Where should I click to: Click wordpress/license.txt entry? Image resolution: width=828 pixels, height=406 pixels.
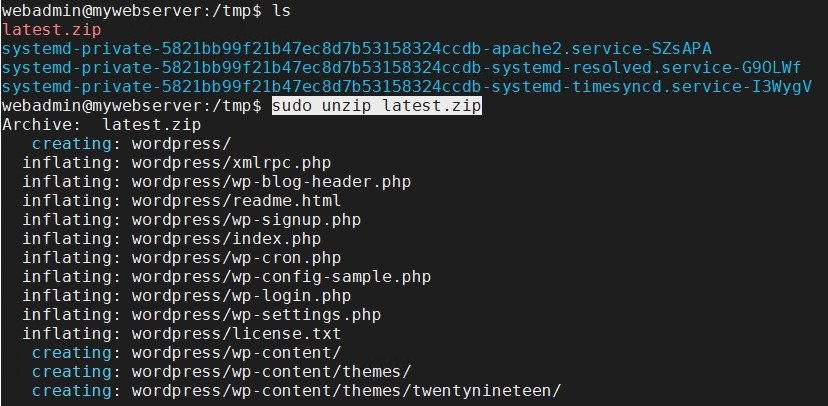coord(236,334)
